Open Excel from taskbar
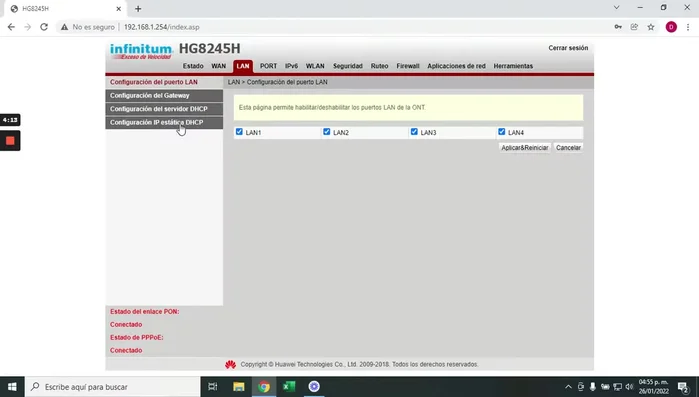 (289, 387)
